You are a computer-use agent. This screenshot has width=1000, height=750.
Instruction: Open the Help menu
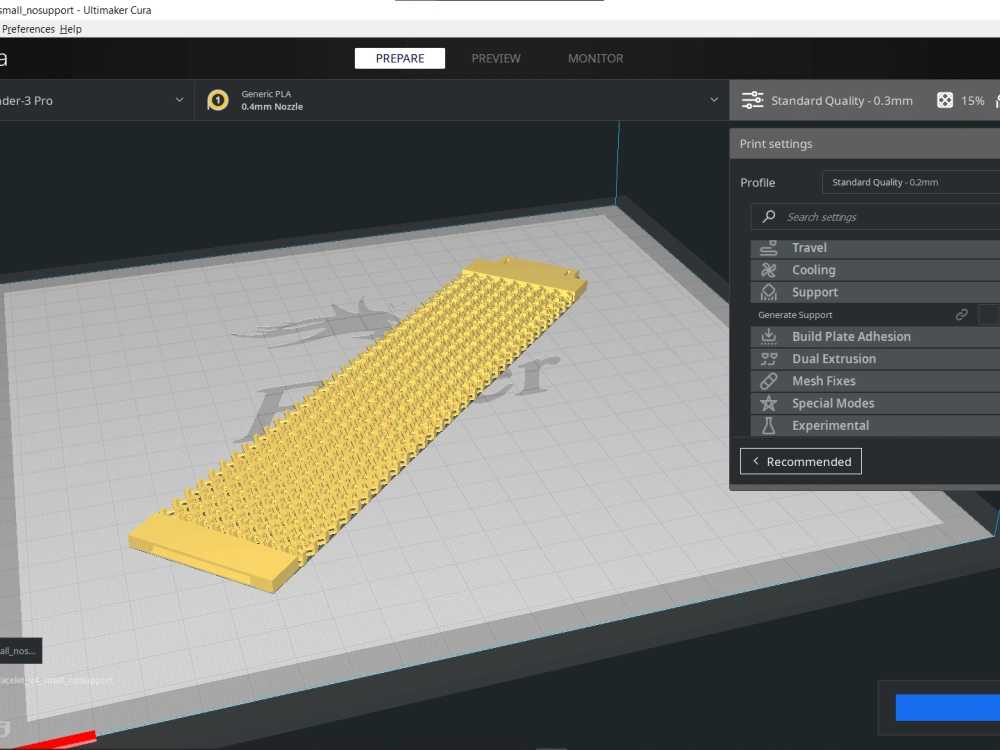click(71, 29)
